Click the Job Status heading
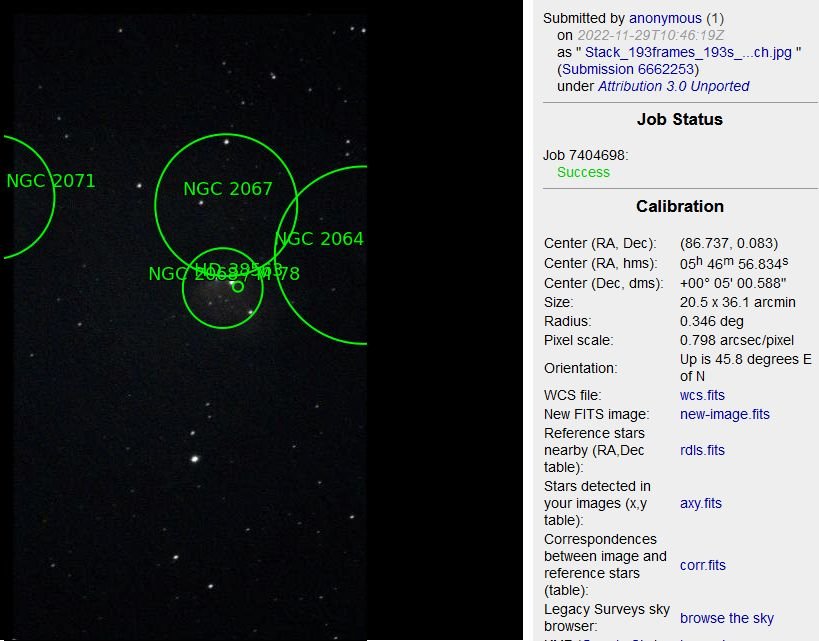 click(x=680, y=119)
